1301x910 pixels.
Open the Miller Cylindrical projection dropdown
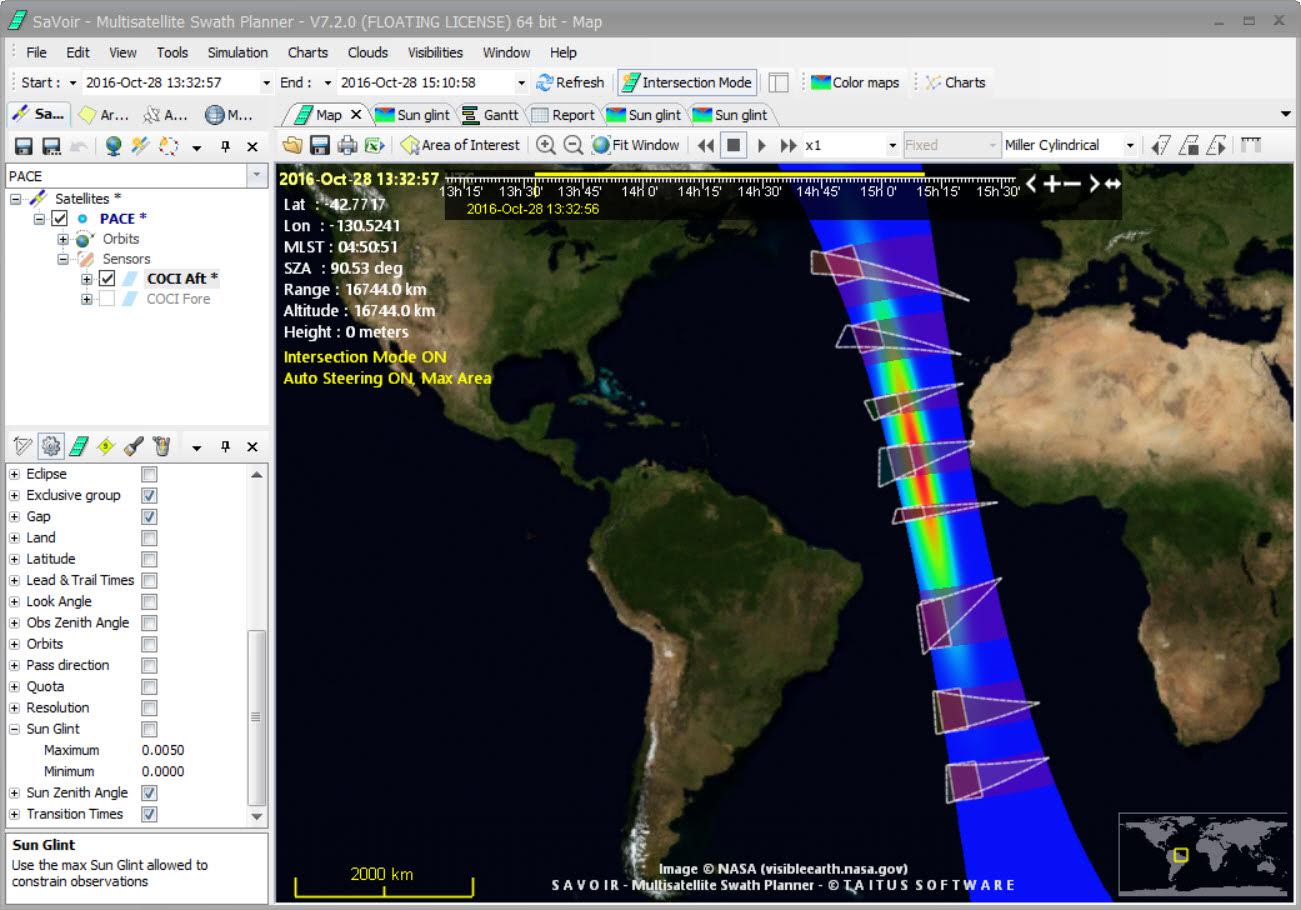click(x=1130, y=146)
